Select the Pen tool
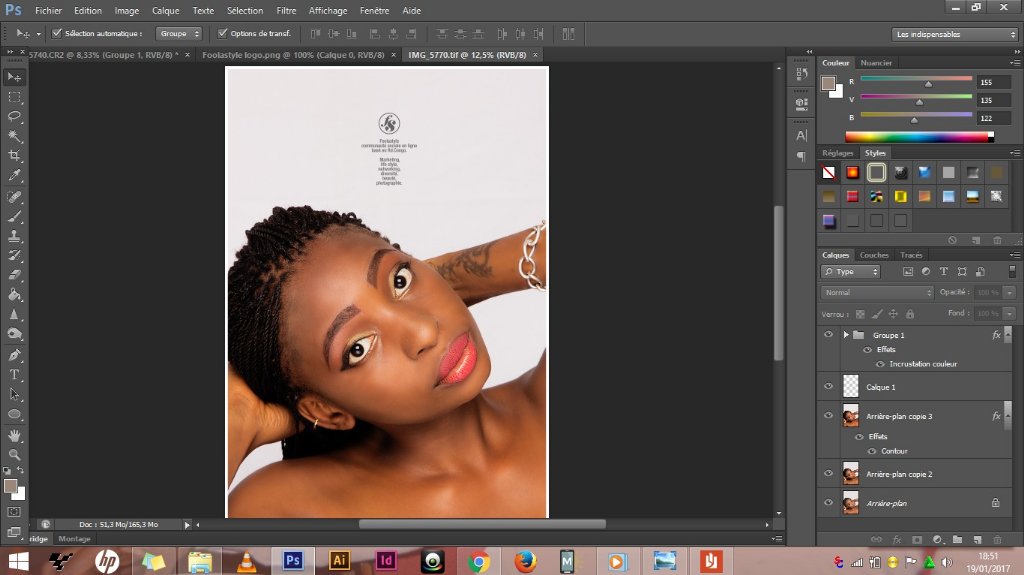Screen dimensions: 1024x575 [14, 355]
